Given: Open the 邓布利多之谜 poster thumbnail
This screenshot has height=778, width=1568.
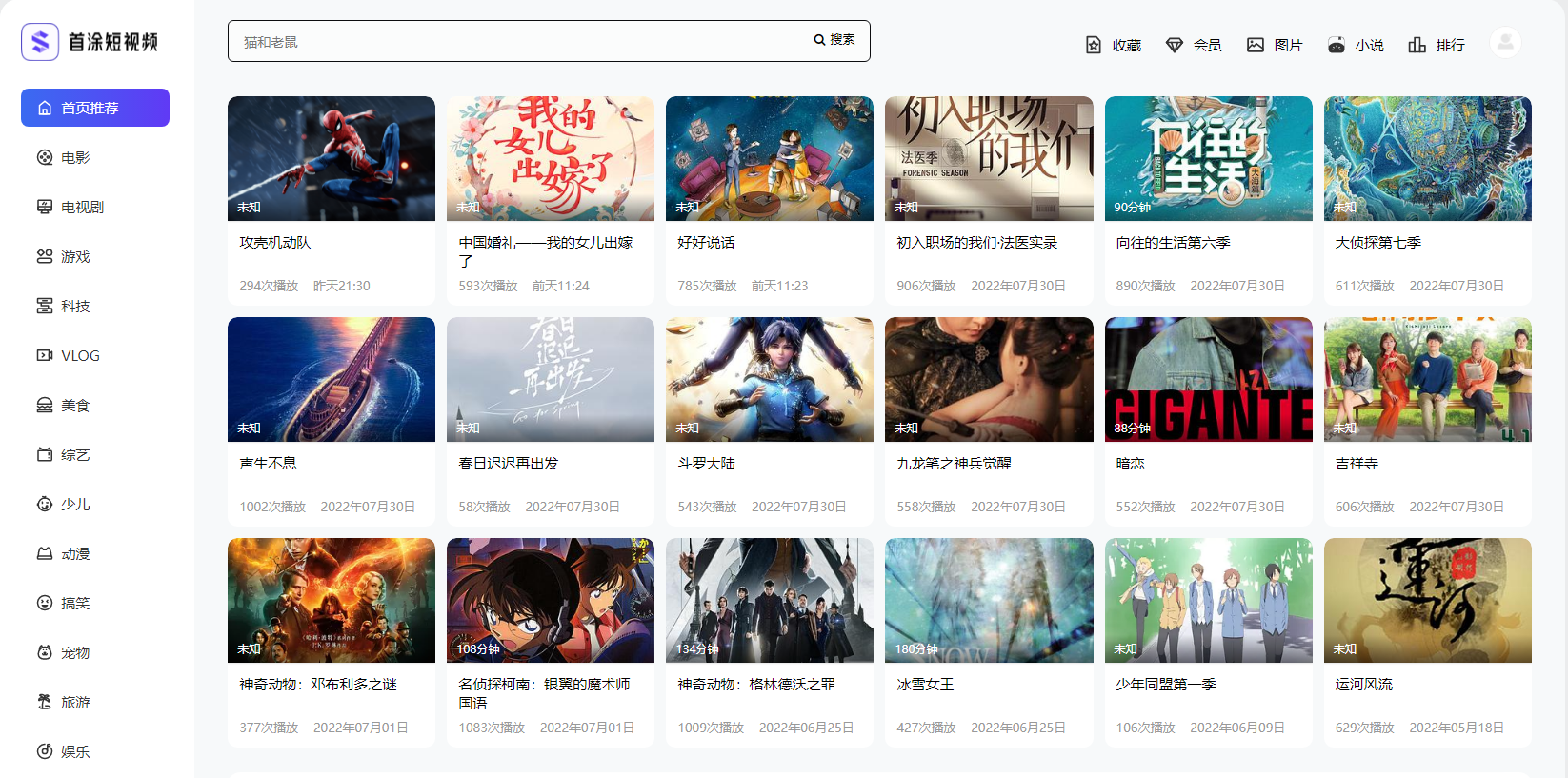Looking at the screenshot, I should tap(332, 600).
